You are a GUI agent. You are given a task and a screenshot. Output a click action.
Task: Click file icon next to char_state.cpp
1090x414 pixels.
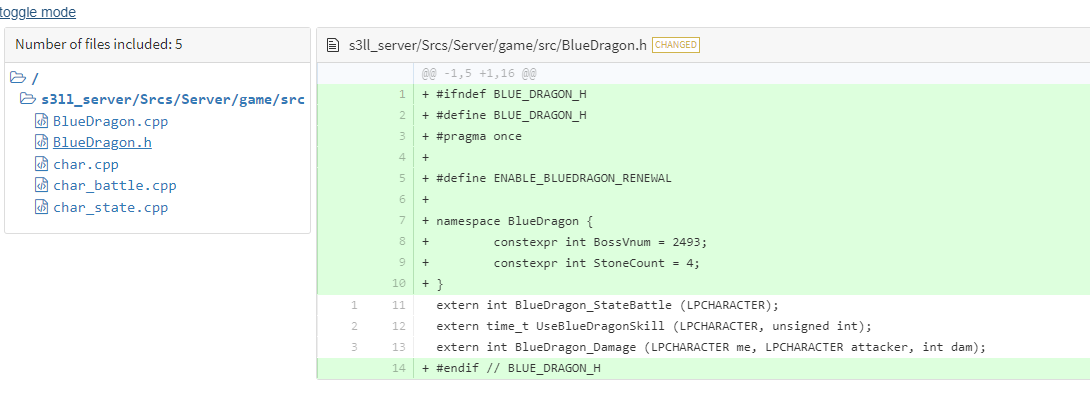click(42, 207)
